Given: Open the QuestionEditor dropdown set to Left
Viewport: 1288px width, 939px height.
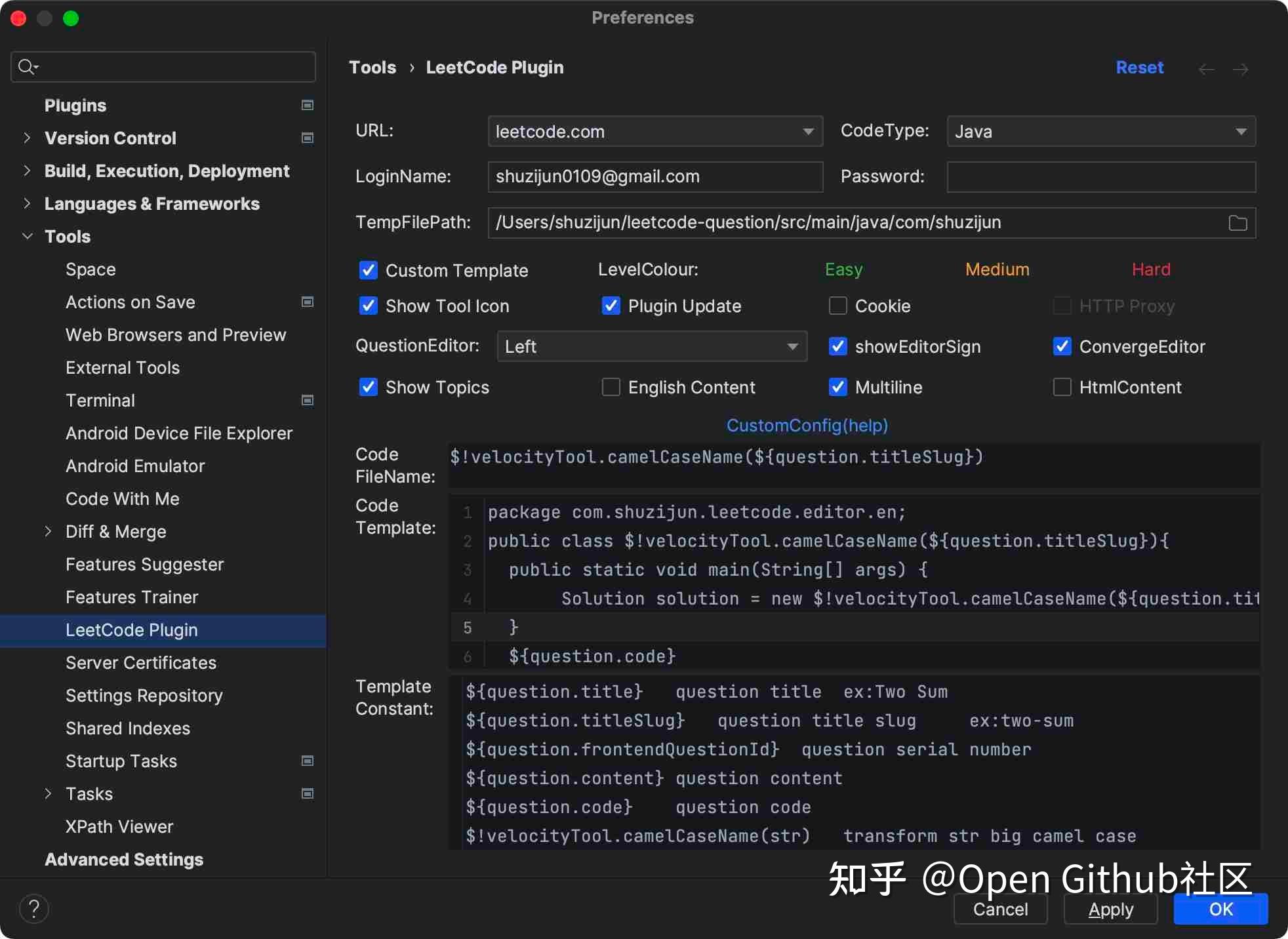Looking at the screenshot, I should point(651,346).
